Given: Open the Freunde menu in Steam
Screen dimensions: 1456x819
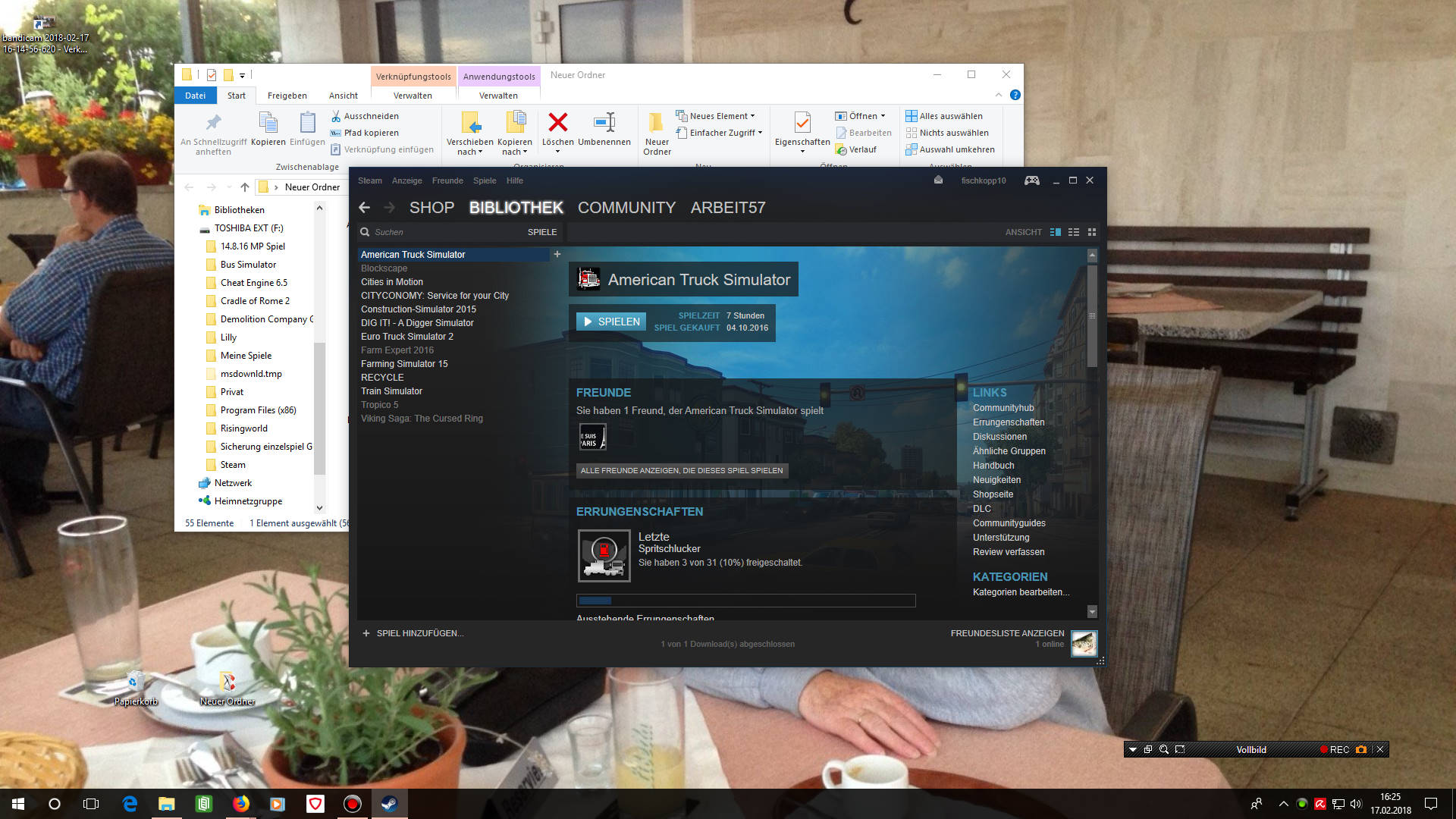Looking at the screenshot, I should tap(447, 180).
